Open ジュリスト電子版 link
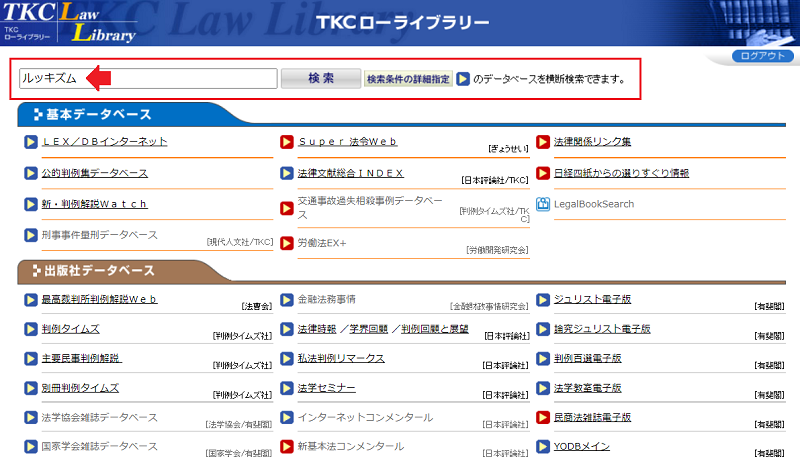The image size is (800, 457). point(592,299)
